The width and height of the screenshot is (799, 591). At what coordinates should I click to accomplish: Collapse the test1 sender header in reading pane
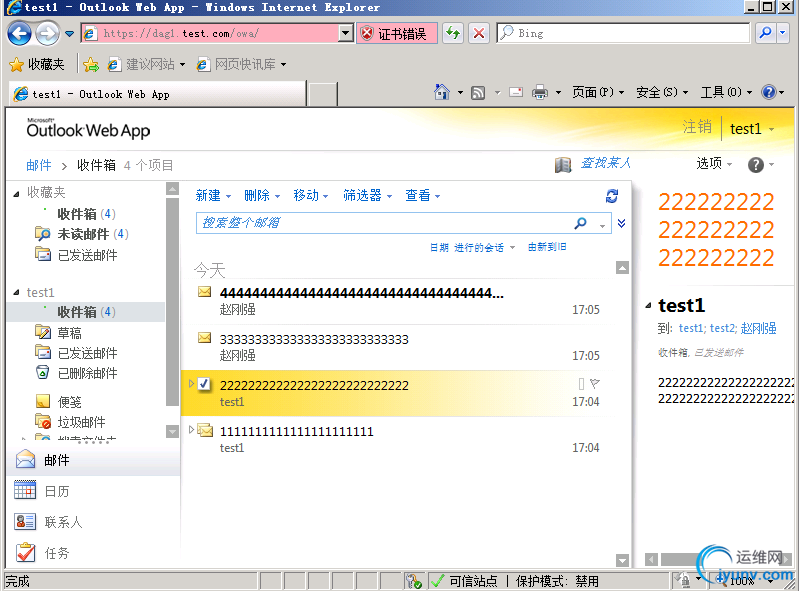click(x=648, y=306)
